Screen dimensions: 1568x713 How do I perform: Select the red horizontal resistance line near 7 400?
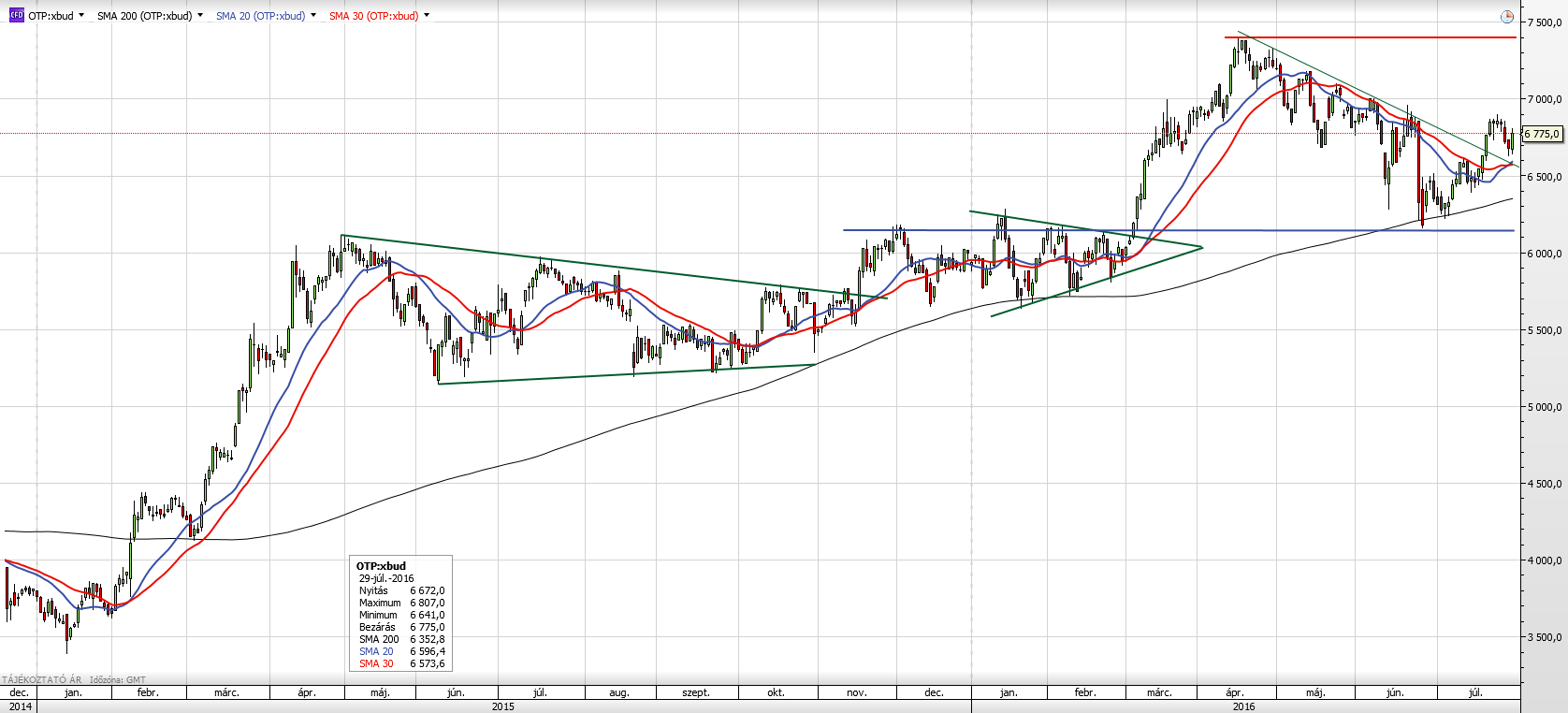[1371, 37]
